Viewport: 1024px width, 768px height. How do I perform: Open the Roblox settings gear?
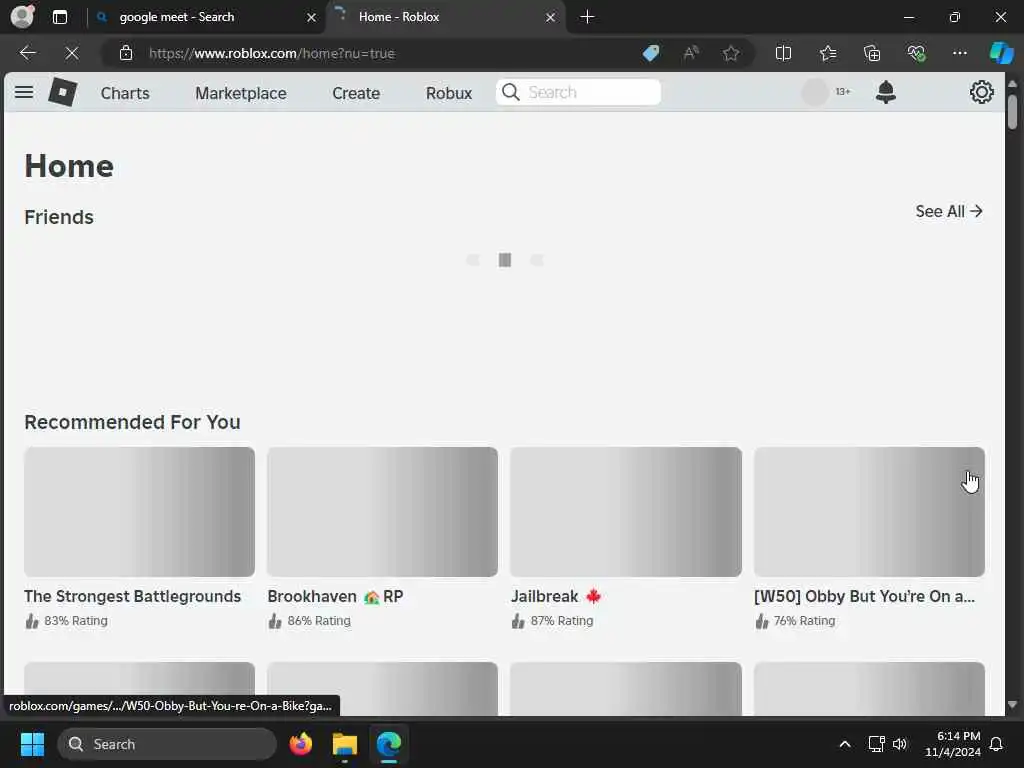click(x=982, y=92)
